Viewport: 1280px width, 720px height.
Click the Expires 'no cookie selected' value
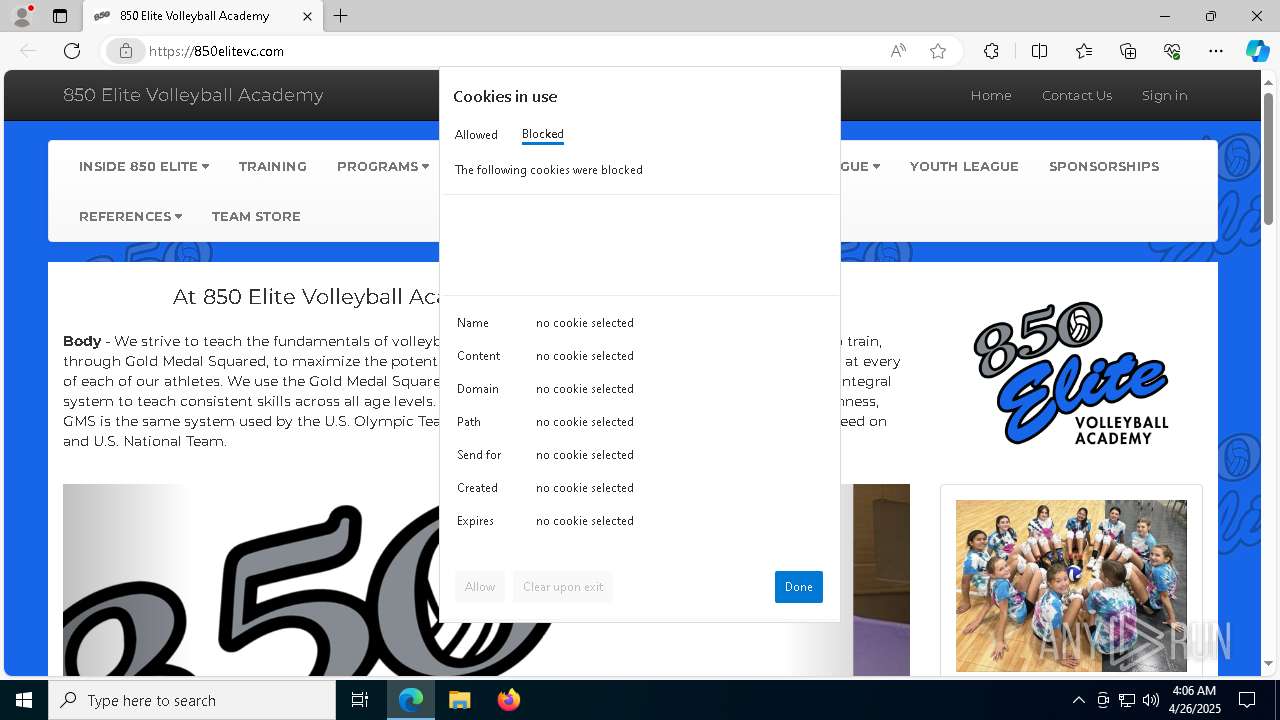(x=585, y=521)
